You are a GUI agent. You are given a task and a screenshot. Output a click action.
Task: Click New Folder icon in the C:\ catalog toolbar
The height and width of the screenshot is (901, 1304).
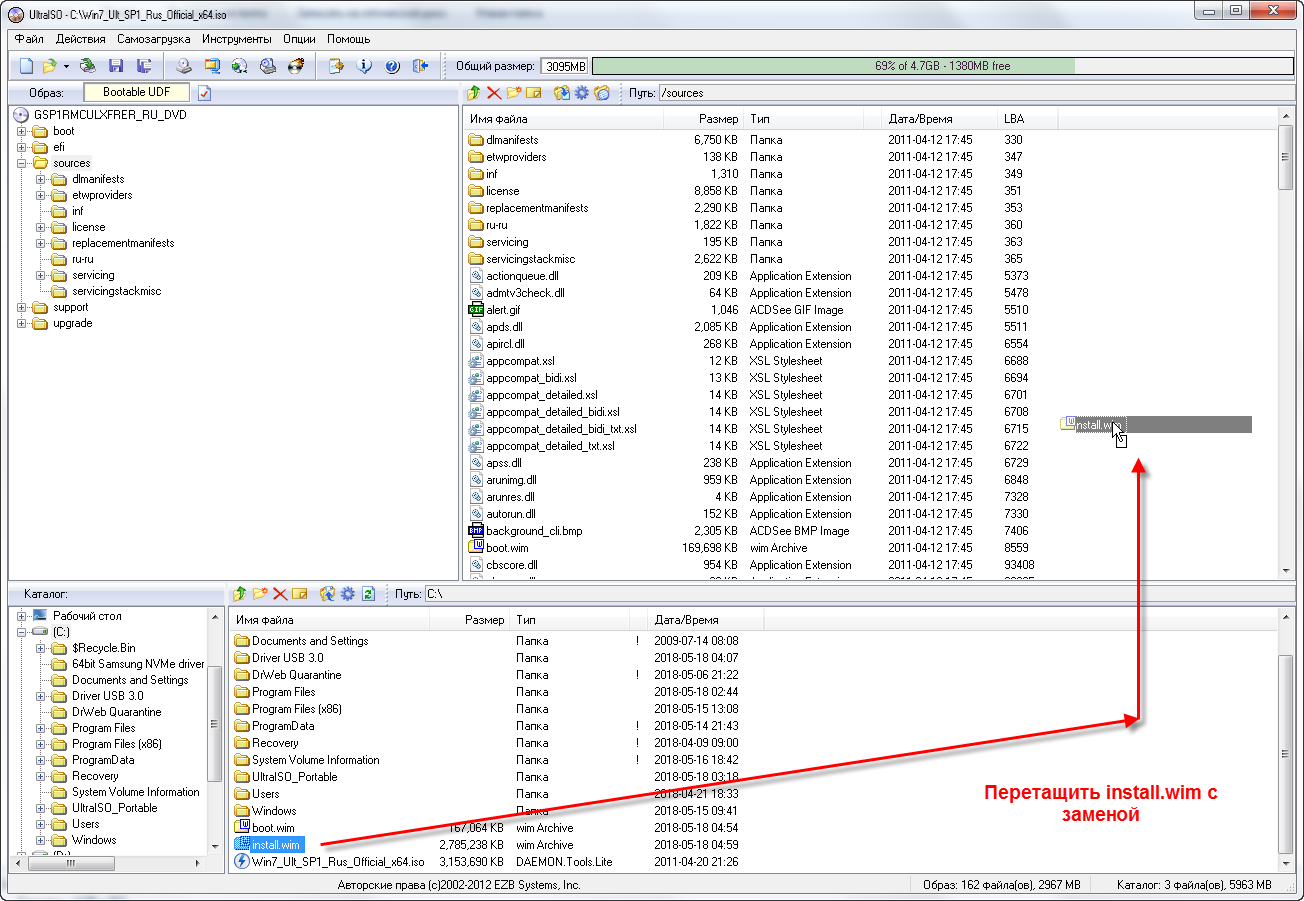(x=260, y=594)
